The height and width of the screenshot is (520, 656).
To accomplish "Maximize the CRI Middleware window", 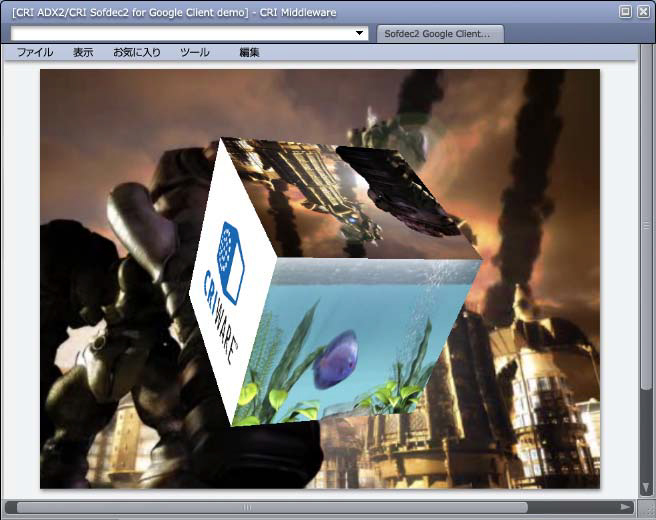I will (x=625, y=12).
